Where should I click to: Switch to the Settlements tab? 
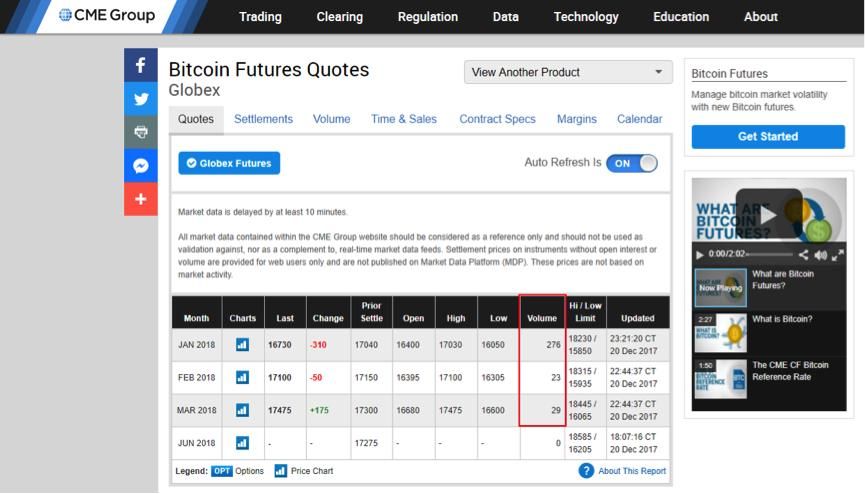[263, 119]
